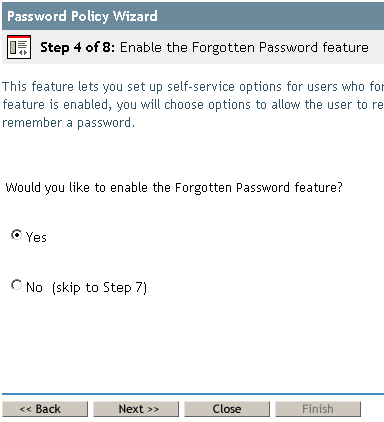Choose the No radio button
The image size is (384, 422).
click(16, 285)
